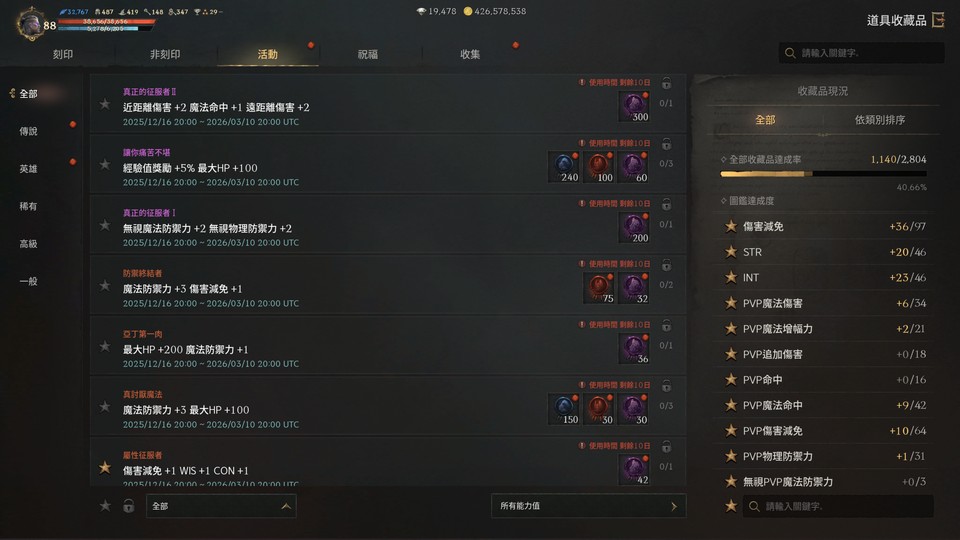Click the purple 200 item icon

[634, 228]
